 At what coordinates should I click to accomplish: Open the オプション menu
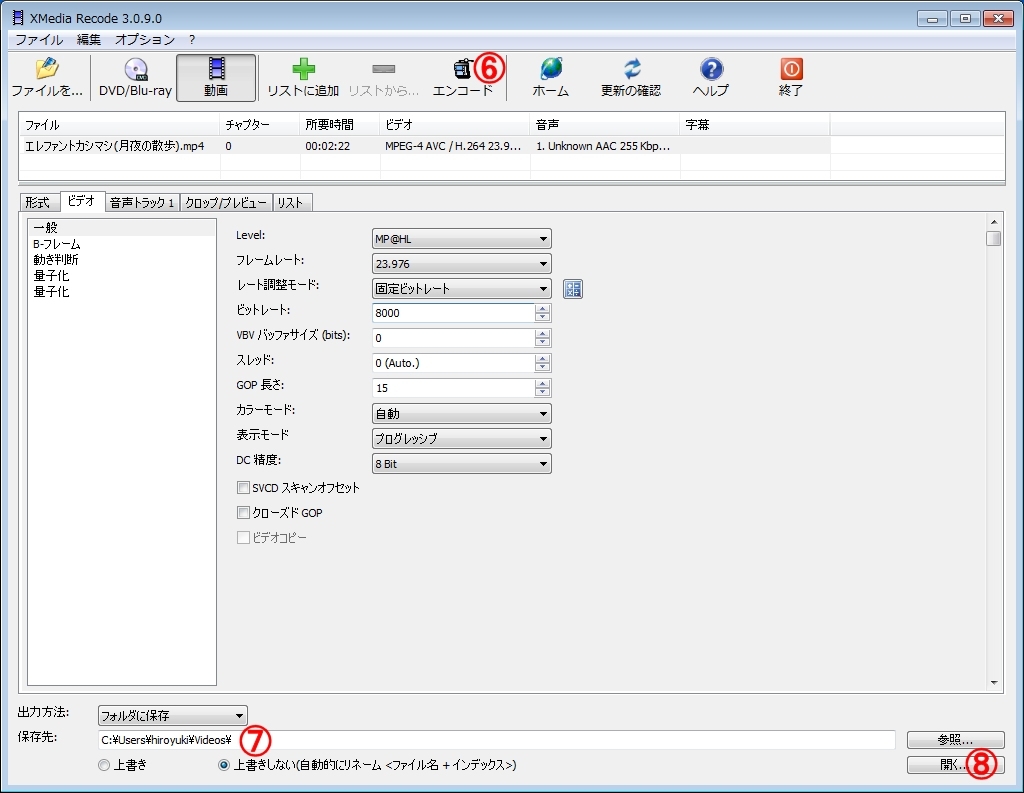click(145, 39)
